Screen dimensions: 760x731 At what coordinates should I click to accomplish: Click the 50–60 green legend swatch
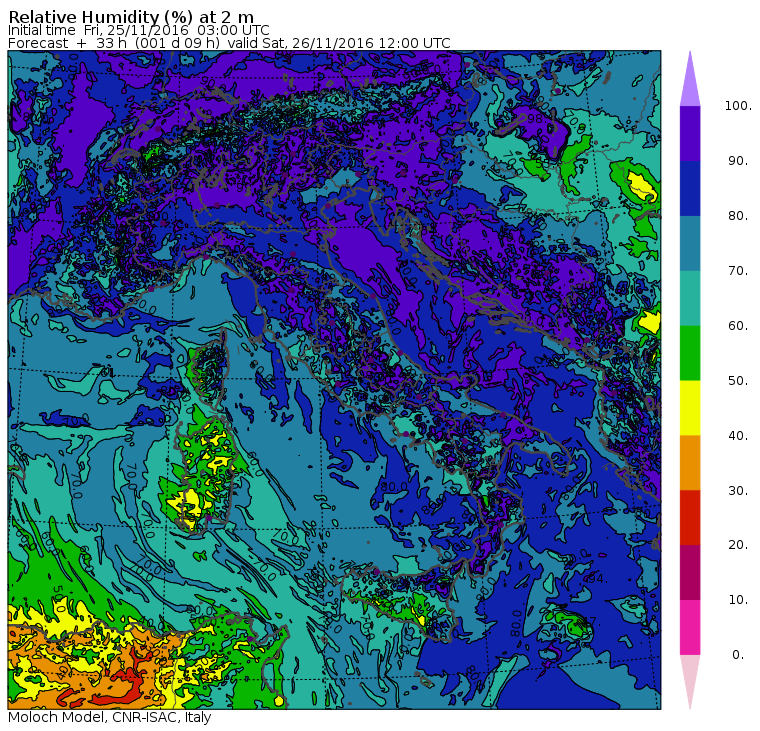pyautogui.click(x=690, y=353)
